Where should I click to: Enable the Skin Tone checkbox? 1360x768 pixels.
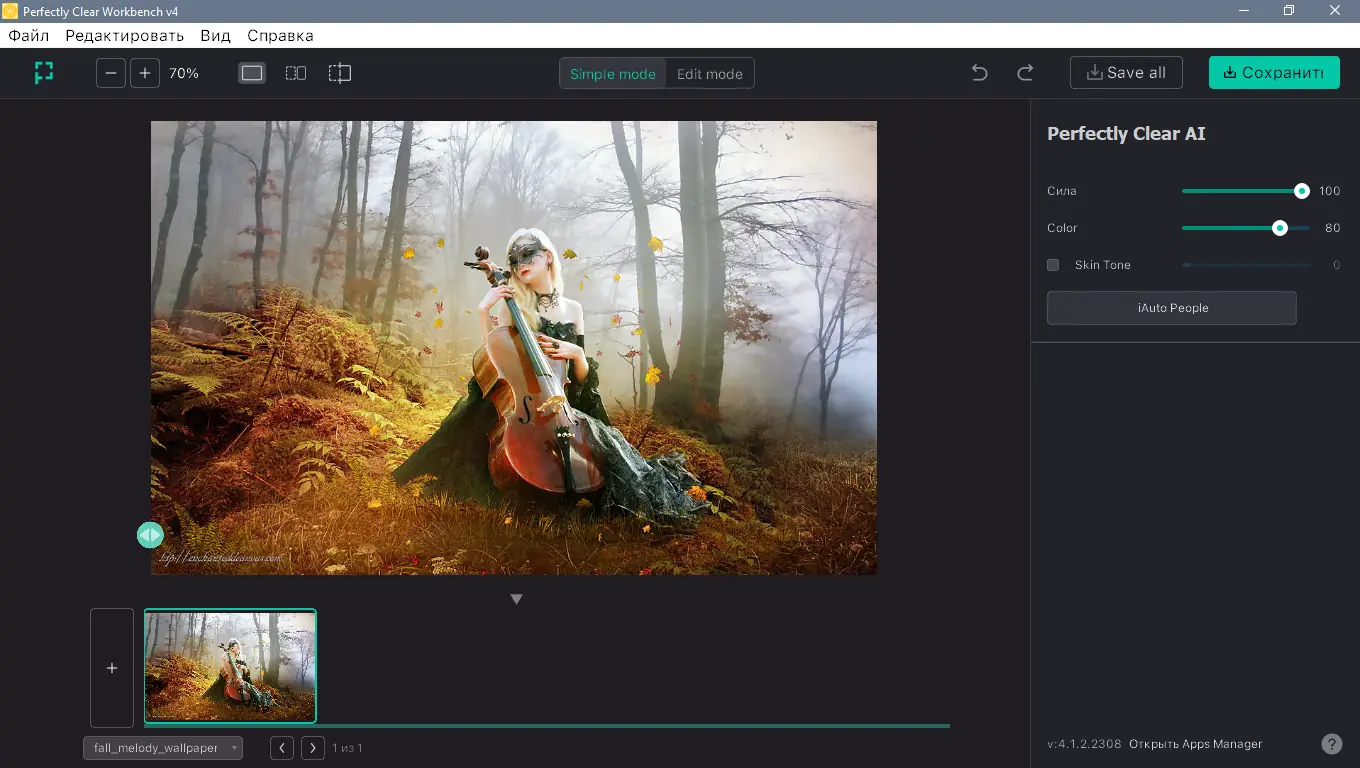pos(1053,265)
